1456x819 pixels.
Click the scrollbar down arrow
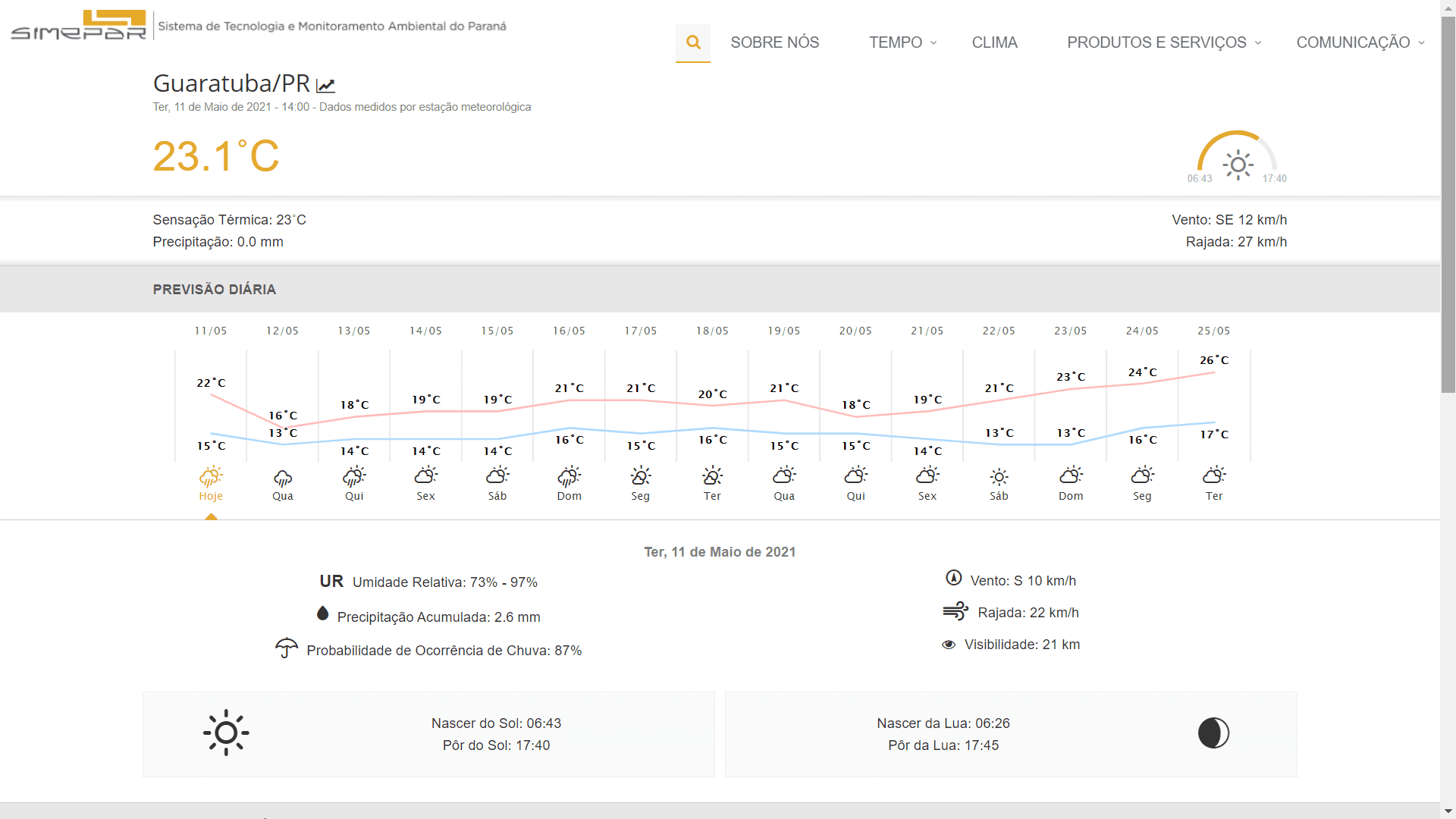point(1448,811)
